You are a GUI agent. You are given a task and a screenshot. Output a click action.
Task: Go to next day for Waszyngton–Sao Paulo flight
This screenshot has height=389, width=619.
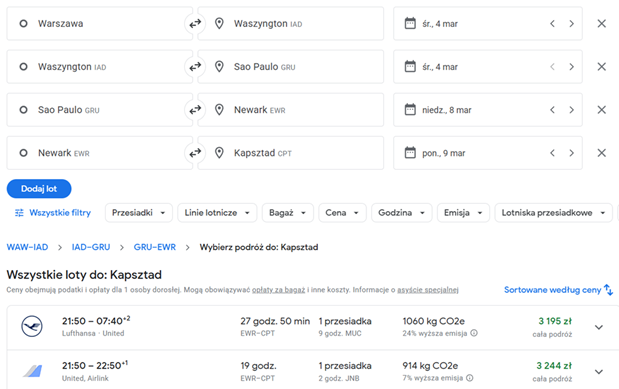[x=571, y=67]
